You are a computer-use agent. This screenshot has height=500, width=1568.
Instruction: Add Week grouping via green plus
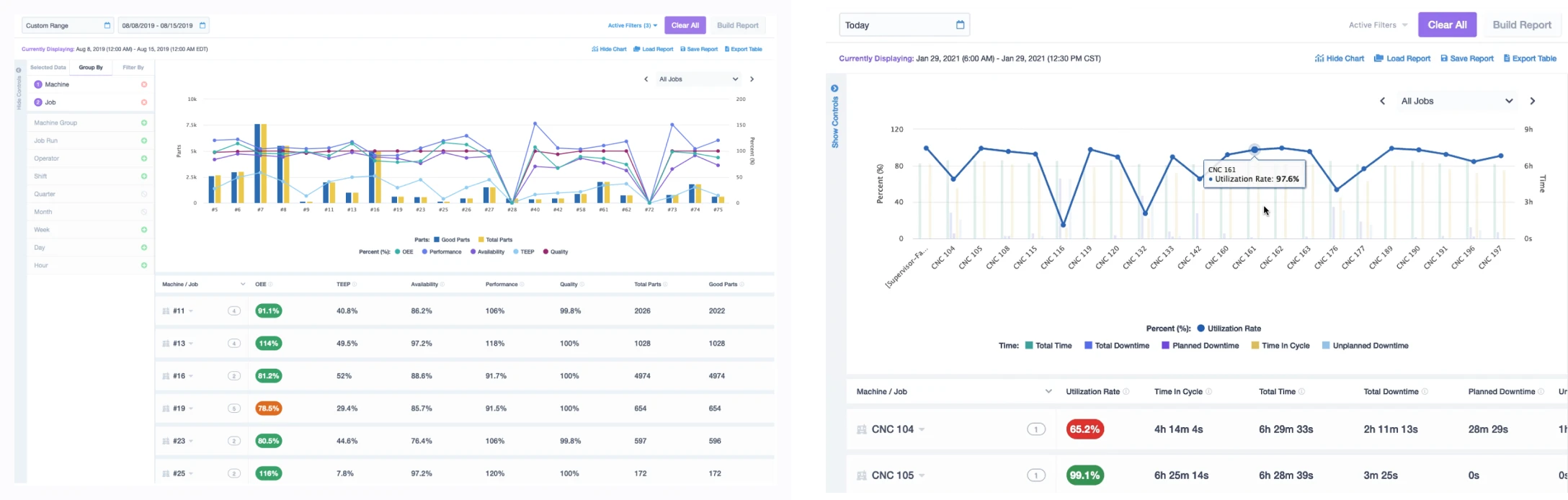pyautogui.click(x=144, y=230)
